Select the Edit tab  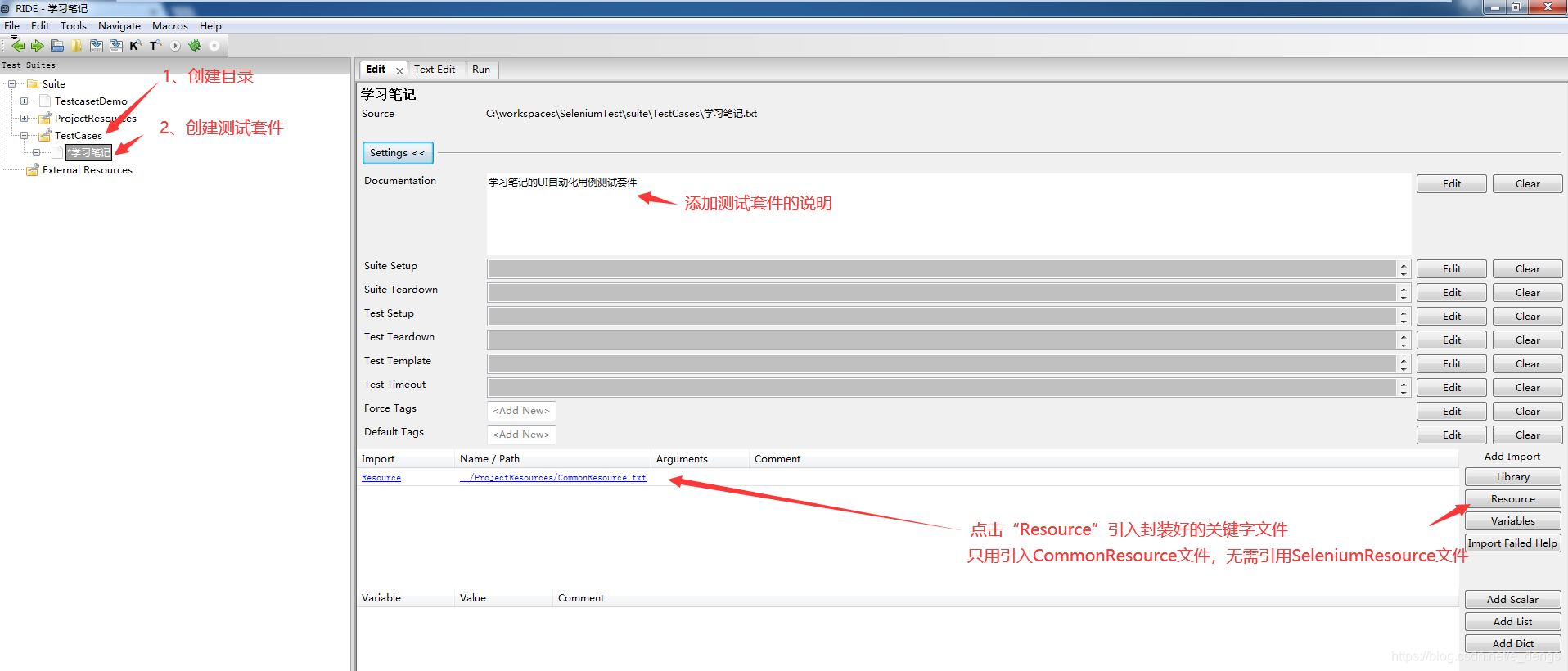tap(376, 70)
